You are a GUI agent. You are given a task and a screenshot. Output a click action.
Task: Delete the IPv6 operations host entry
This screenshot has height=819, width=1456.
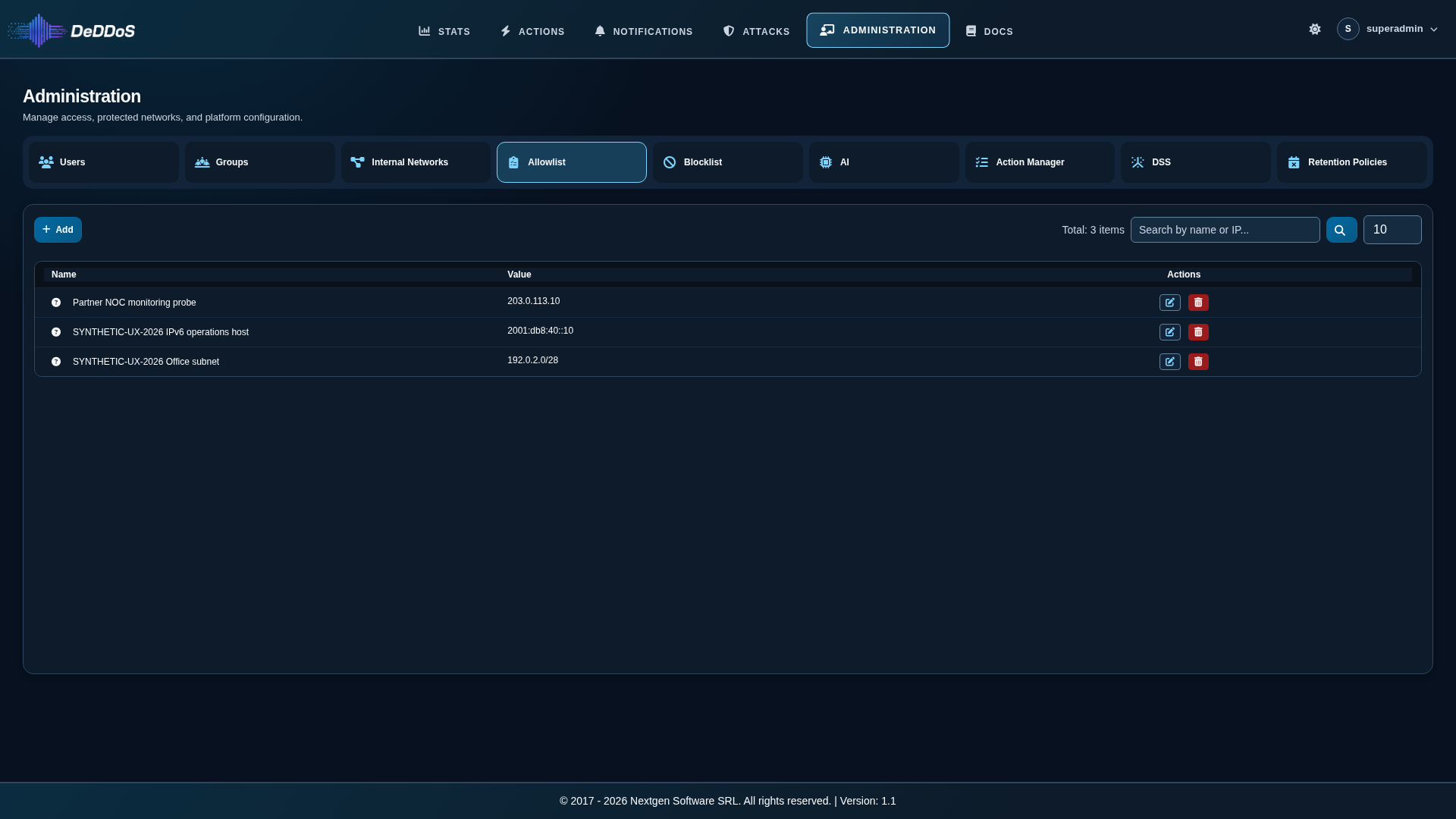coord(1198,332)
